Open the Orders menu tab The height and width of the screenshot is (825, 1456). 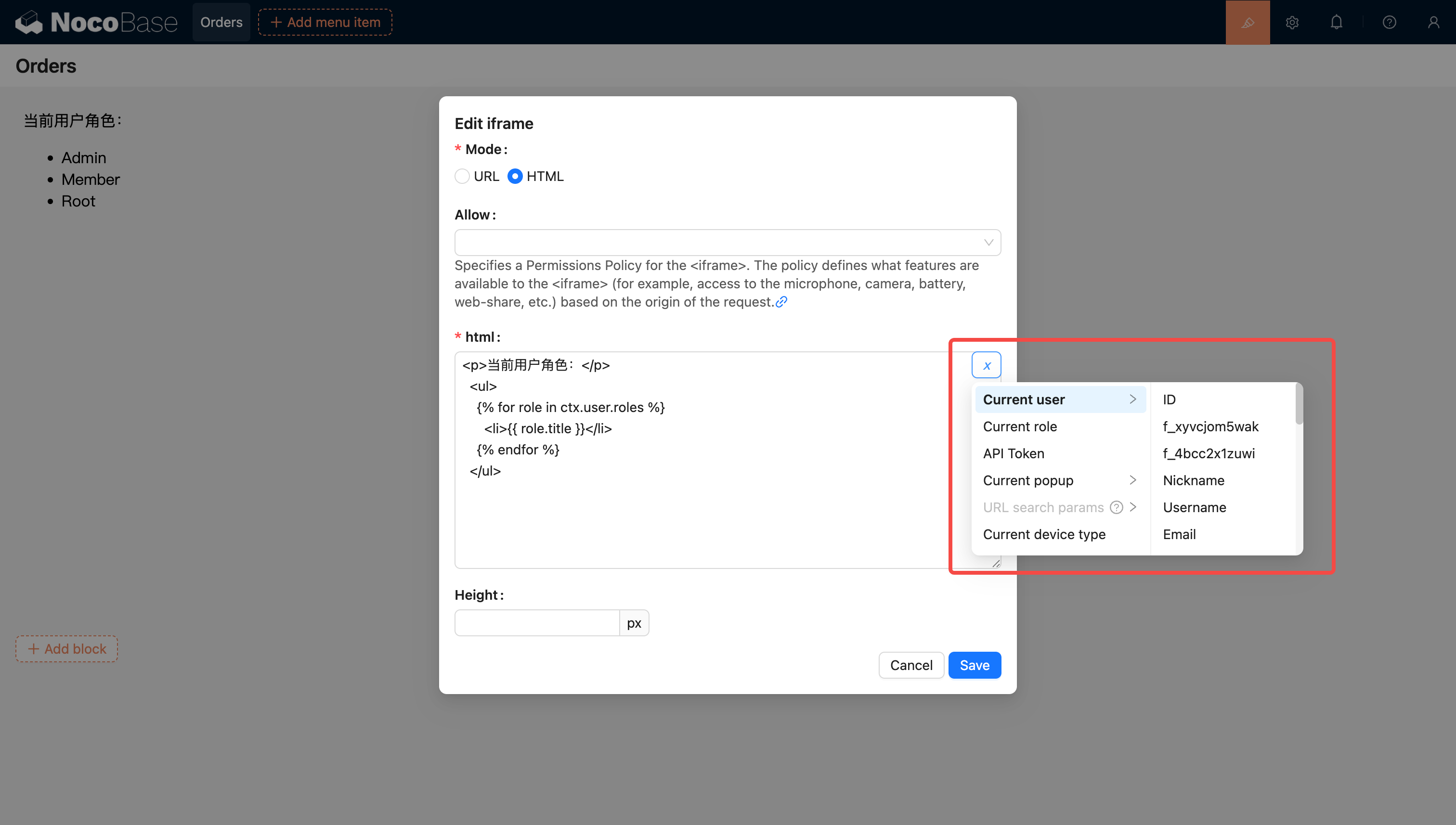221,22
